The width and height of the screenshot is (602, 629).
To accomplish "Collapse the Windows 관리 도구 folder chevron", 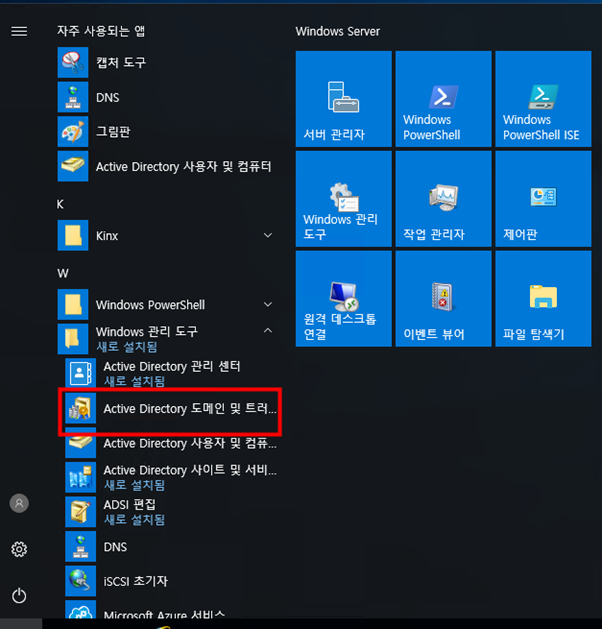I will pos(268,331).
